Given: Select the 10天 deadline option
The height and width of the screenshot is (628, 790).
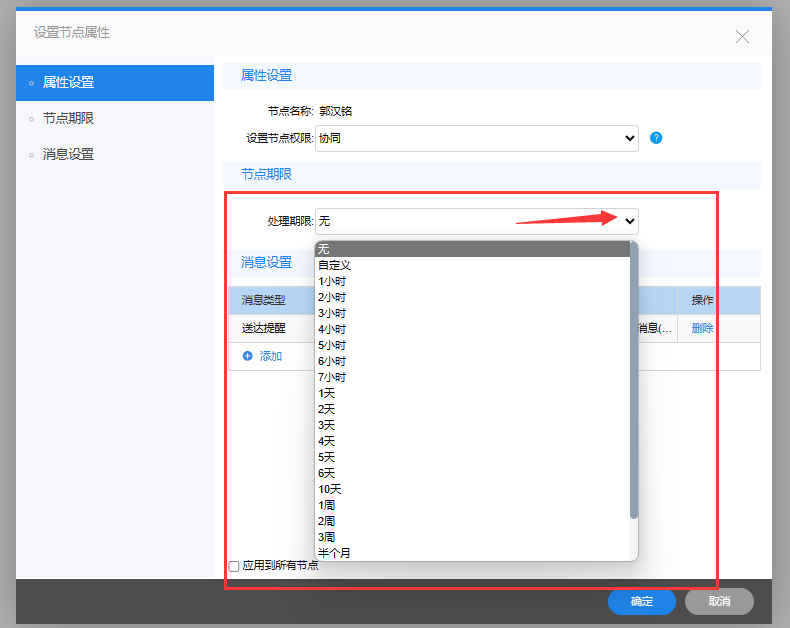Looking at the screenshot, I should (330, 489).
